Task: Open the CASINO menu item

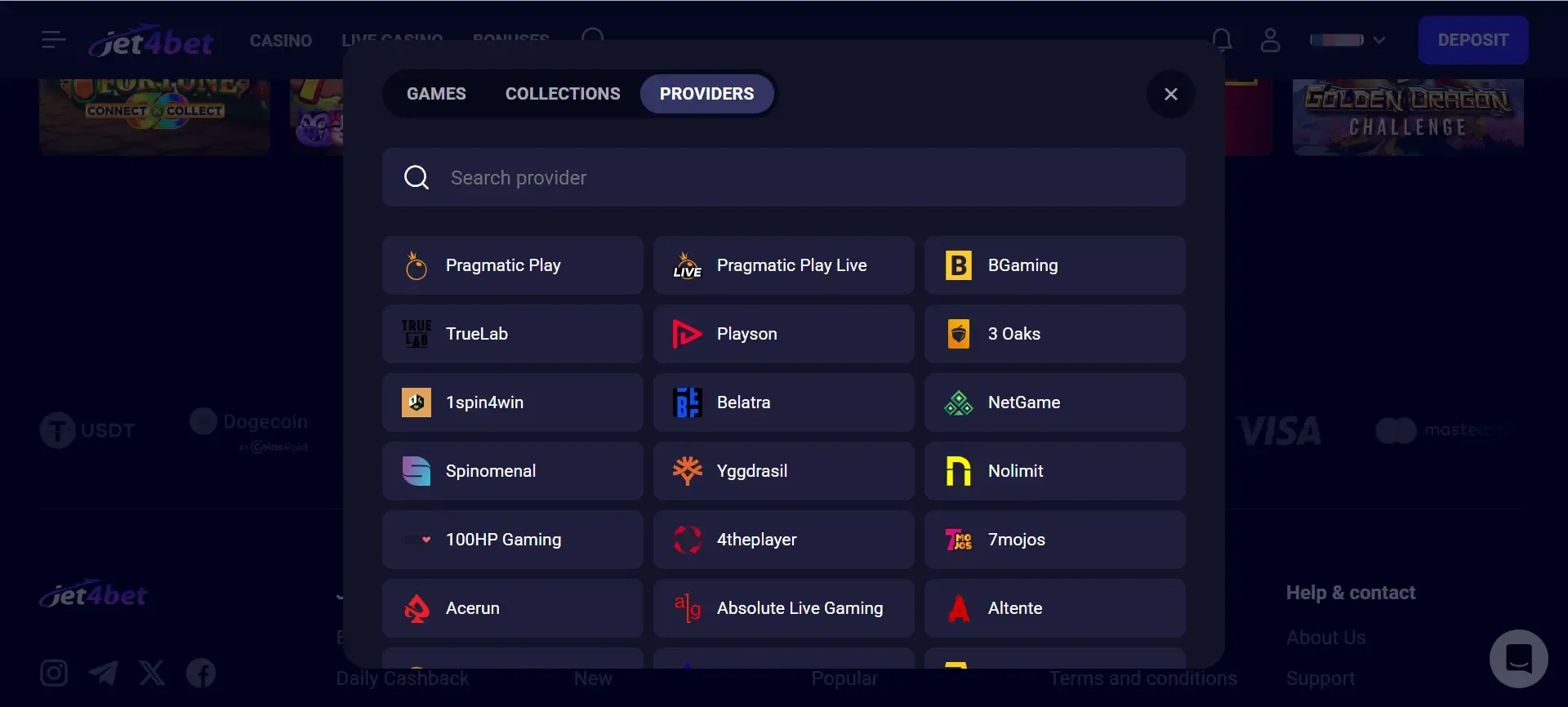Action: pos(280,41)
